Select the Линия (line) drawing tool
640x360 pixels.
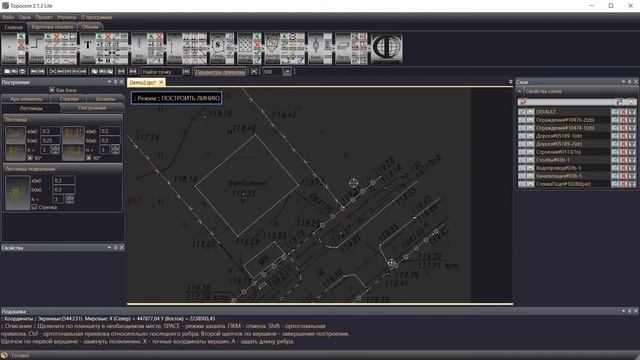click(36, 49)
